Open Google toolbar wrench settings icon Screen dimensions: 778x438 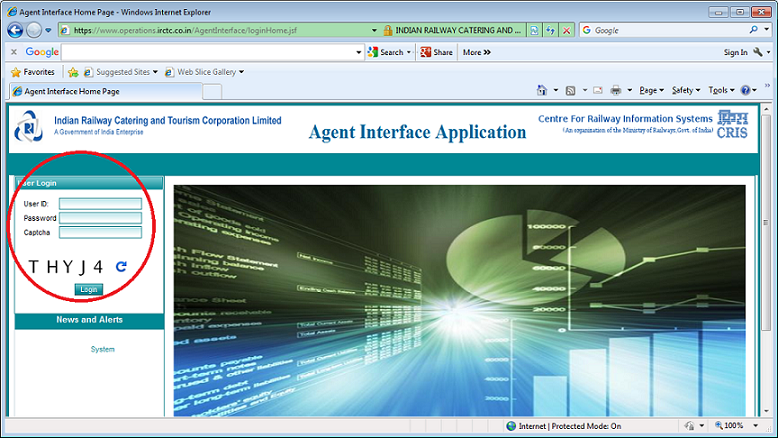pyautogui.click(x=758, y=52)
